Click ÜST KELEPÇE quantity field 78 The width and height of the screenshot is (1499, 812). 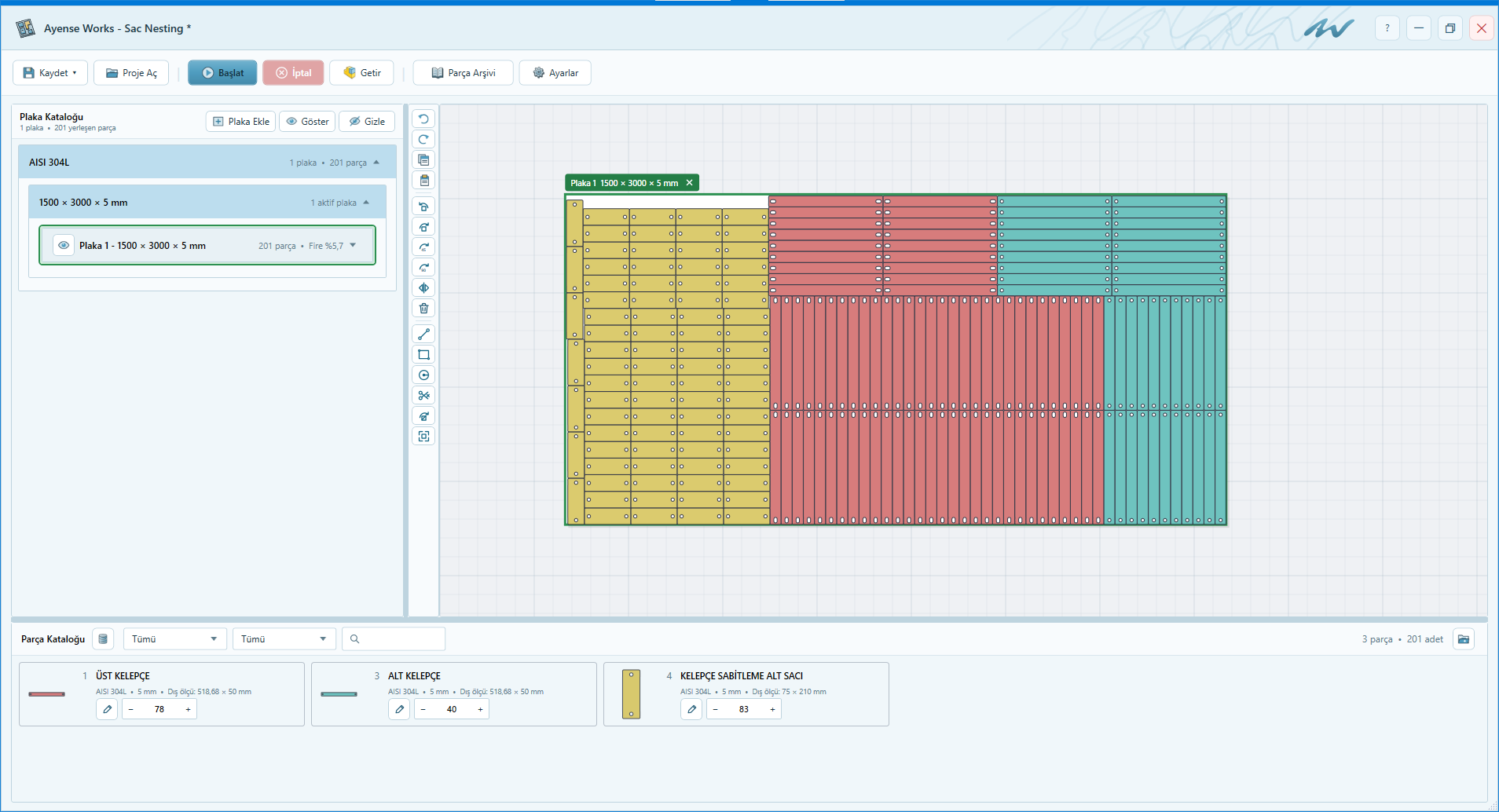(x=159, y=709)
